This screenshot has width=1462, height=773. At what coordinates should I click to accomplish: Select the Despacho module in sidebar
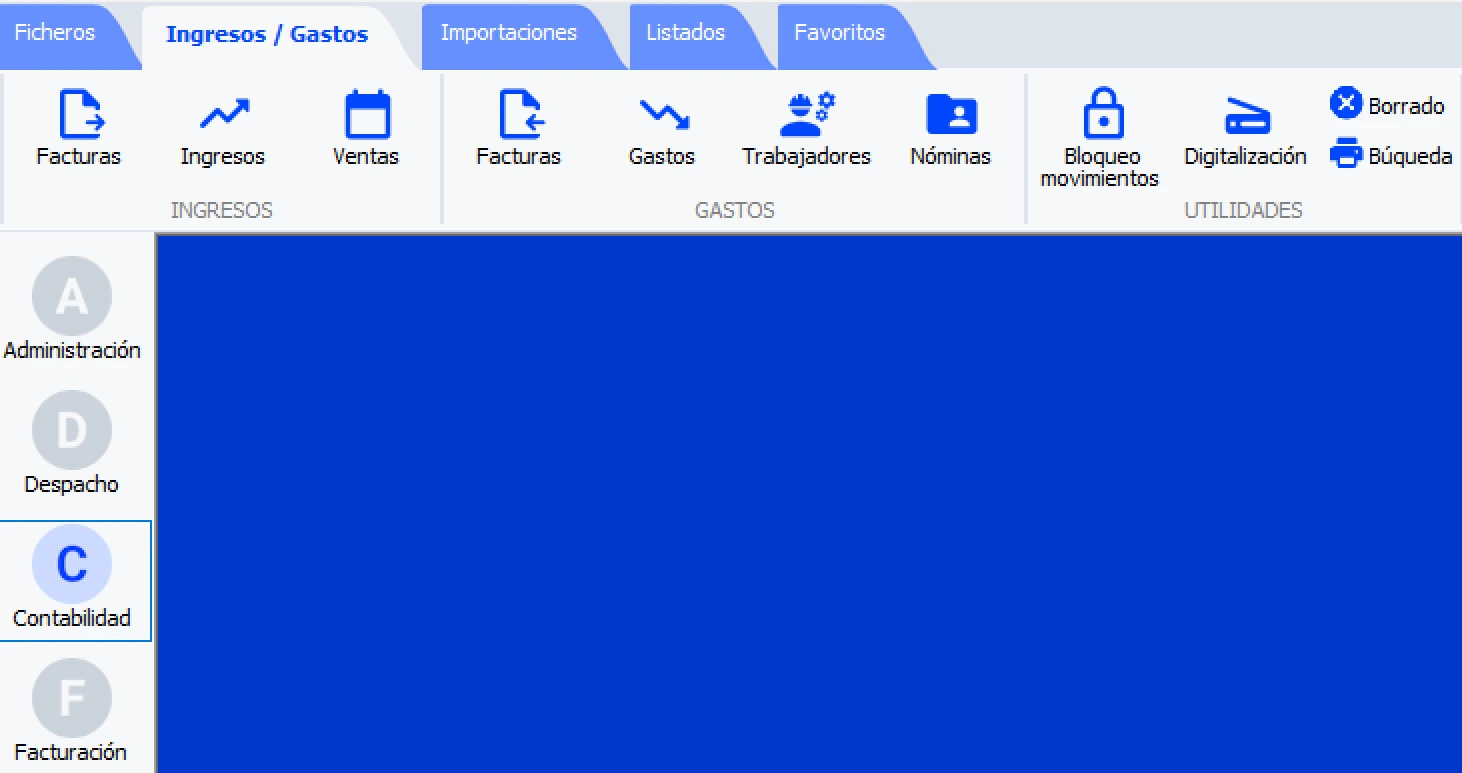tap(72, 443)
